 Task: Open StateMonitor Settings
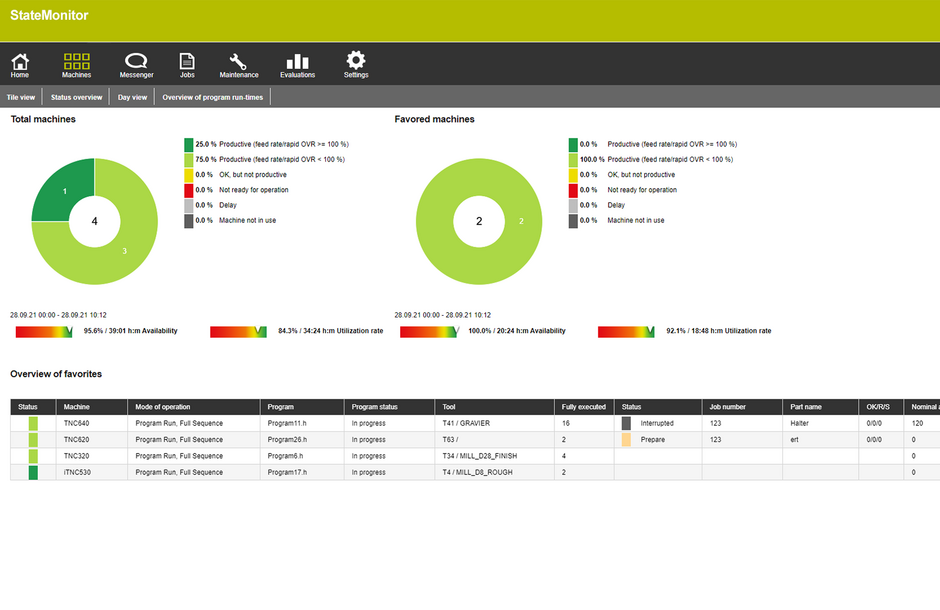(356, 63)
